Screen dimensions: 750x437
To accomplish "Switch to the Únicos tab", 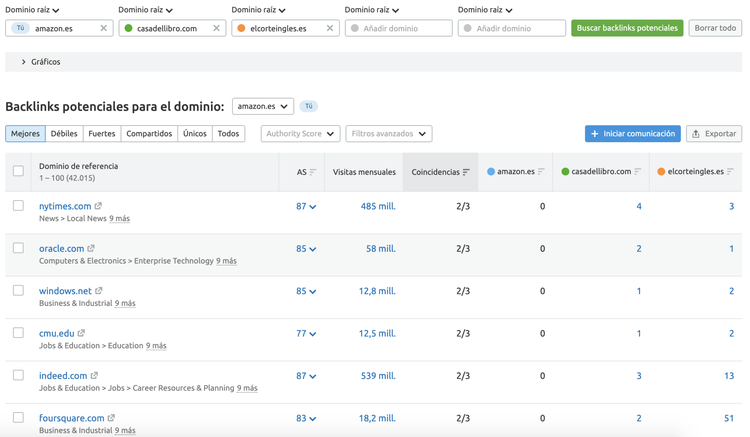I will (195, 134).
